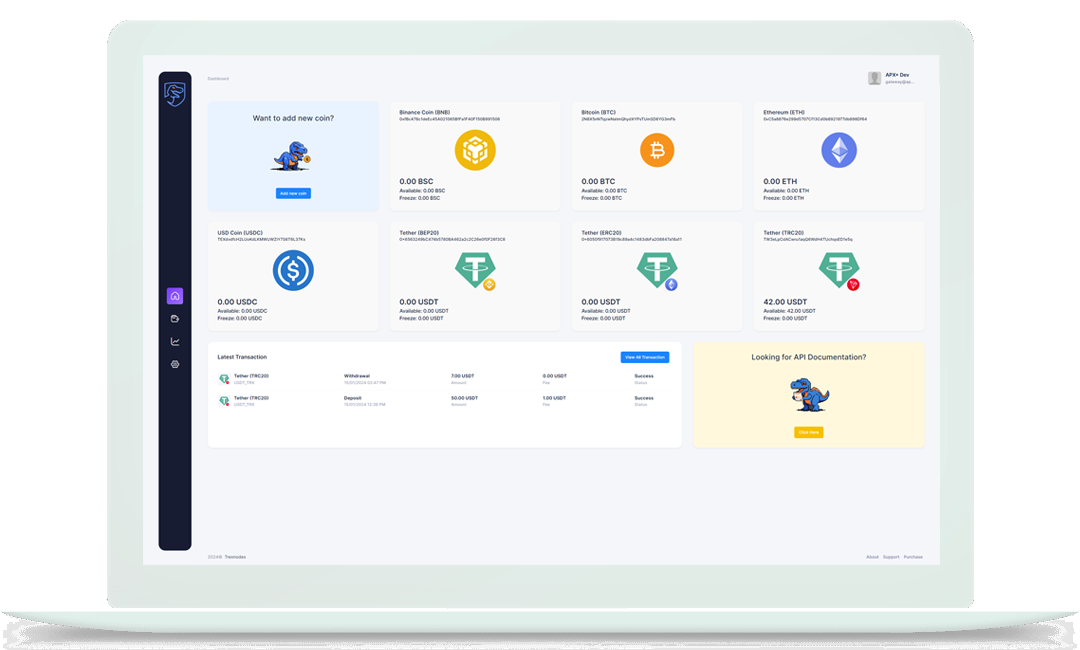The image size is (1080, 650).
Task: Click the USD Coin (USDC) title
Action: [x=242, y=233]
